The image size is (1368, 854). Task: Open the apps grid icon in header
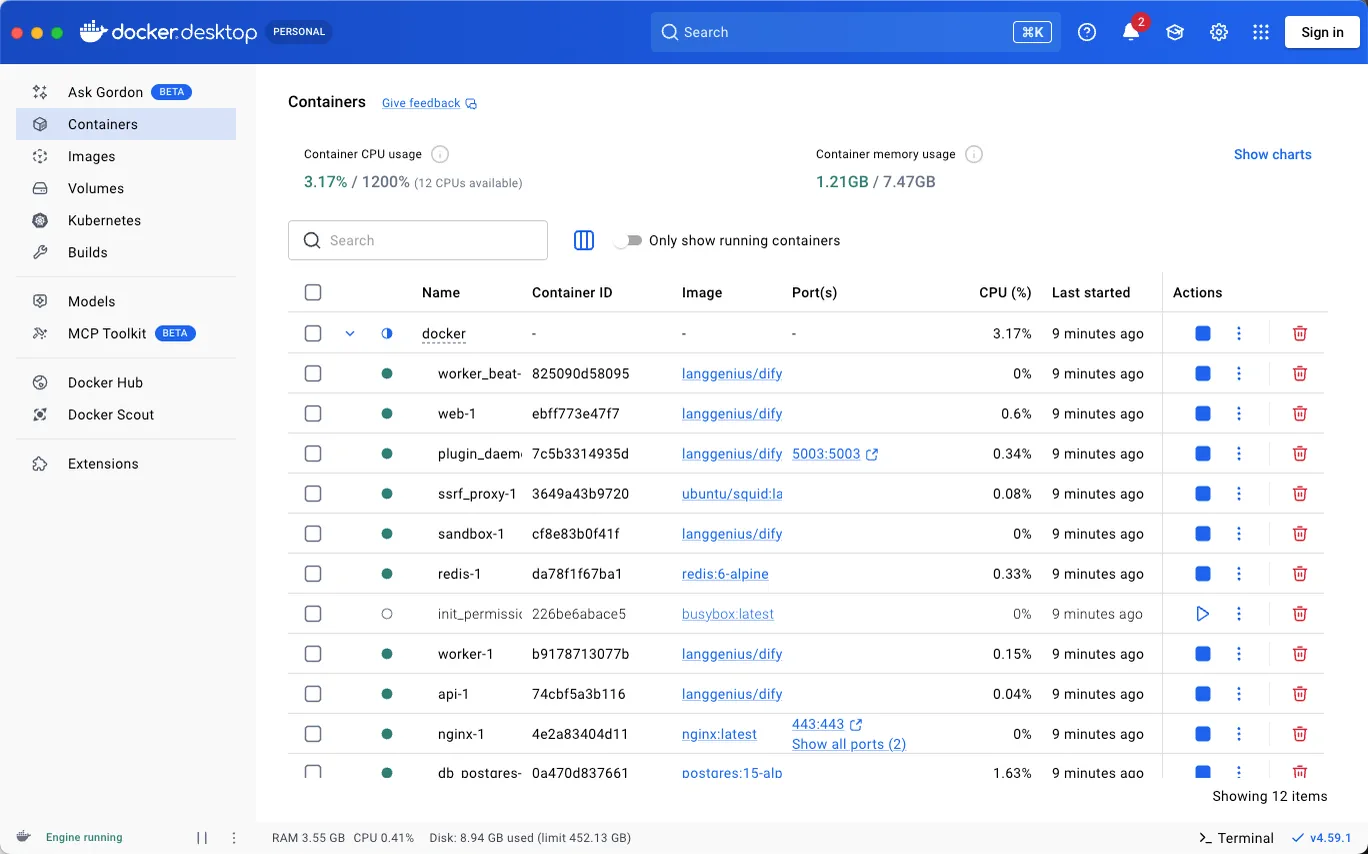1261,32
